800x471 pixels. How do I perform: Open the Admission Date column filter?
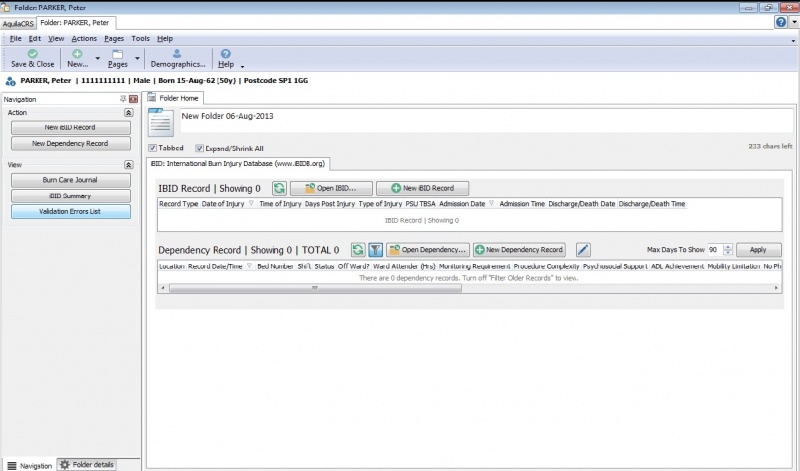[492, 203]
